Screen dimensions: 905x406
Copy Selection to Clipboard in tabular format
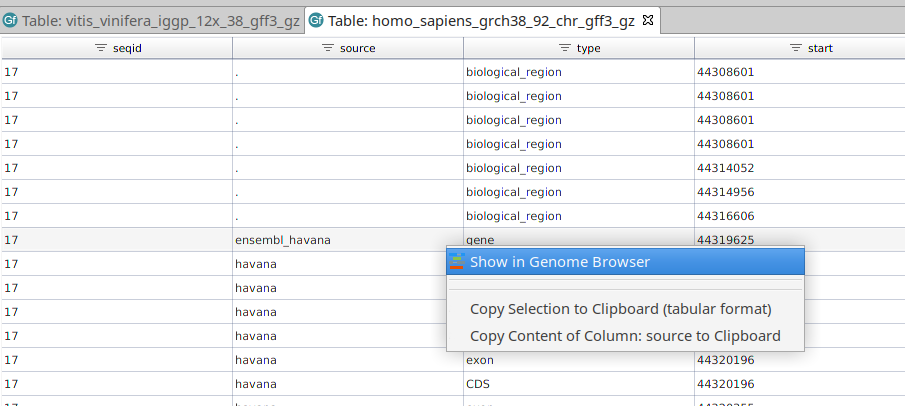point(620,309)
